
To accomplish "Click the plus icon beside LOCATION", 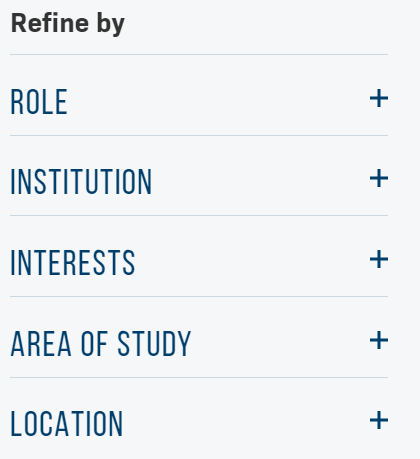I will click(x=379, y=420).
